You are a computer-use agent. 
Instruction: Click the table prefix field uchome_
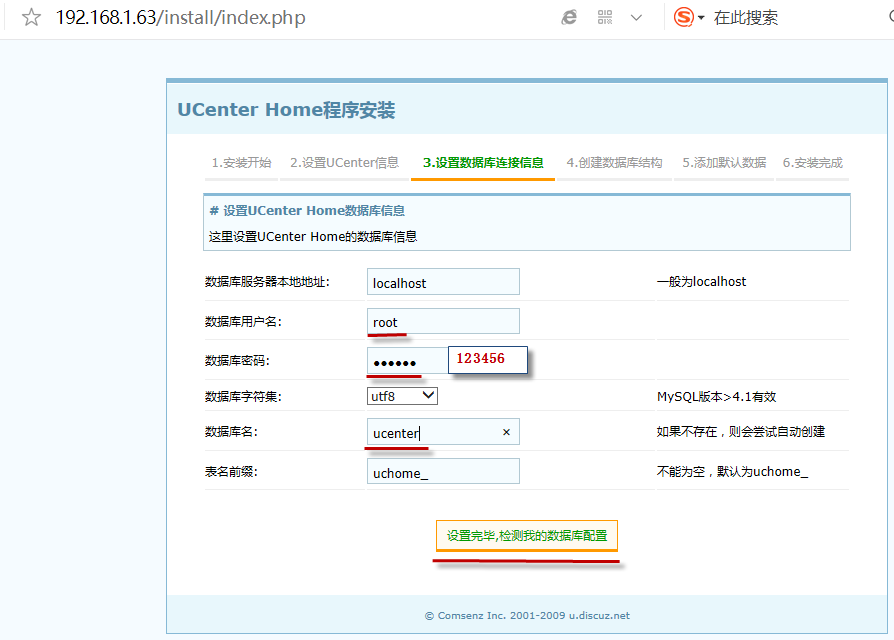click(443, 472)
